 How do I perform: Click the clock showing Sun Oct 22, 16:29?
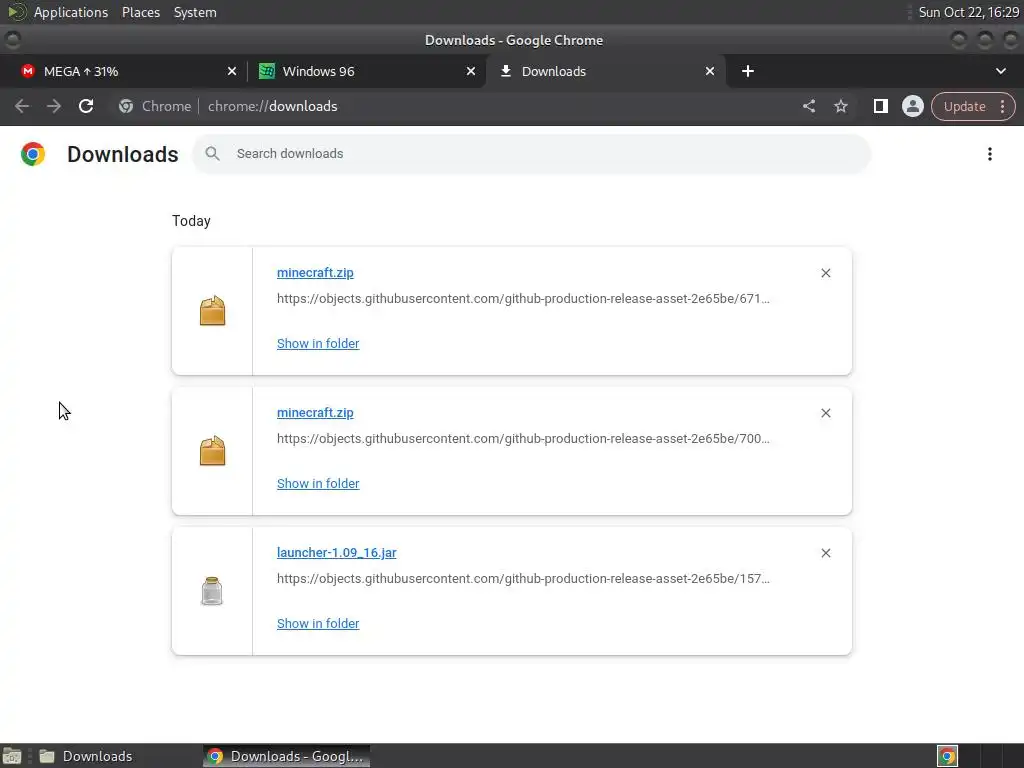pyautogui.click(x=968, y=12)
